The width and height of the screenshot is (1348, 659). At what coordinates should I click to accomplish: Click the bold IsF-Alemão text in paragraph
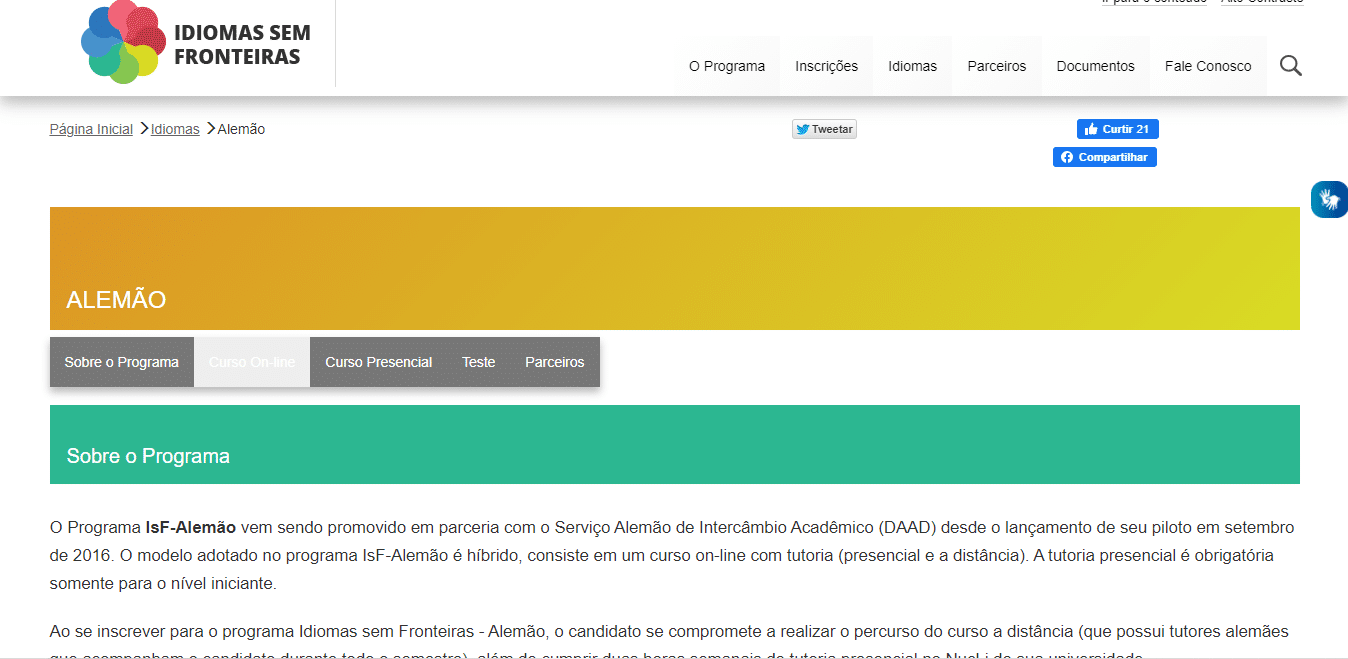[191, 527]
